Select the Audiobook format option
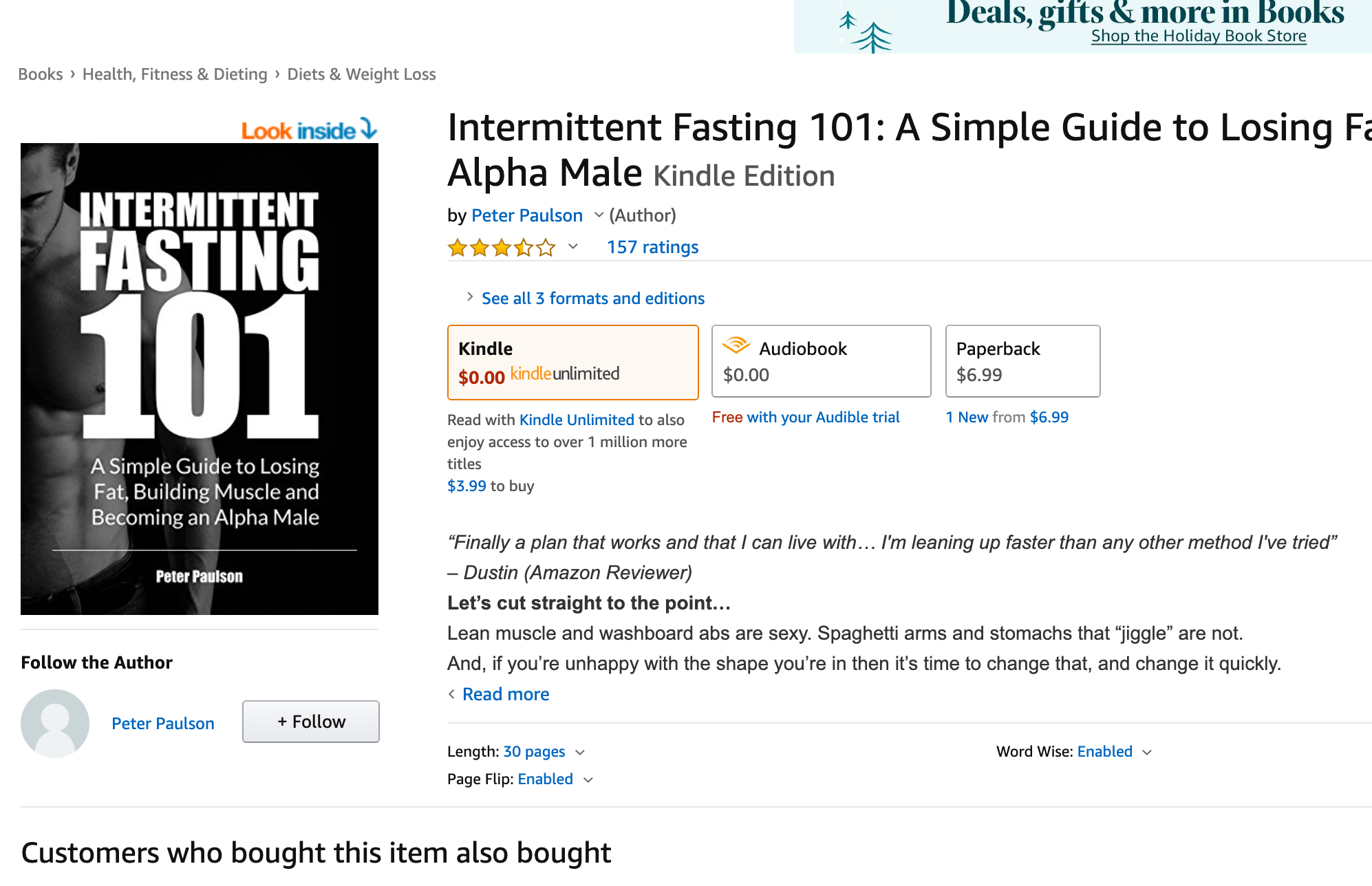This screenshot has height=886, width=1372. pyautogui.click(x=821, y=361)
